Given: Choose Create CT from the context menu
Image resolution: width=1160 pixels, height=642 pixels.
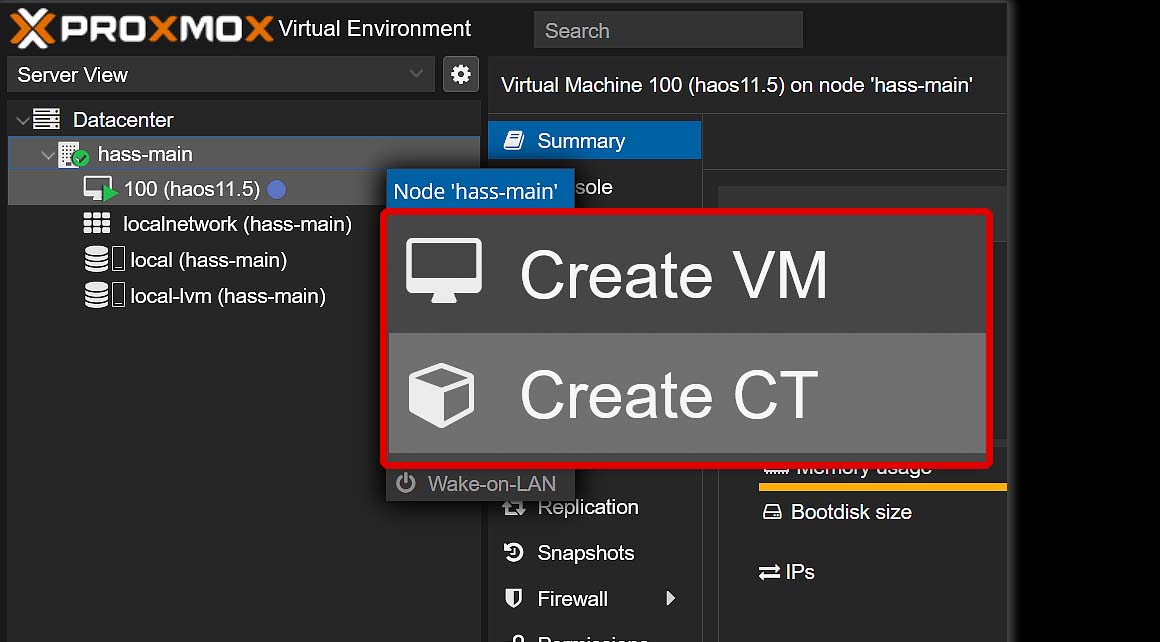Looking at the screenshot, I should [x=687, y=393].
